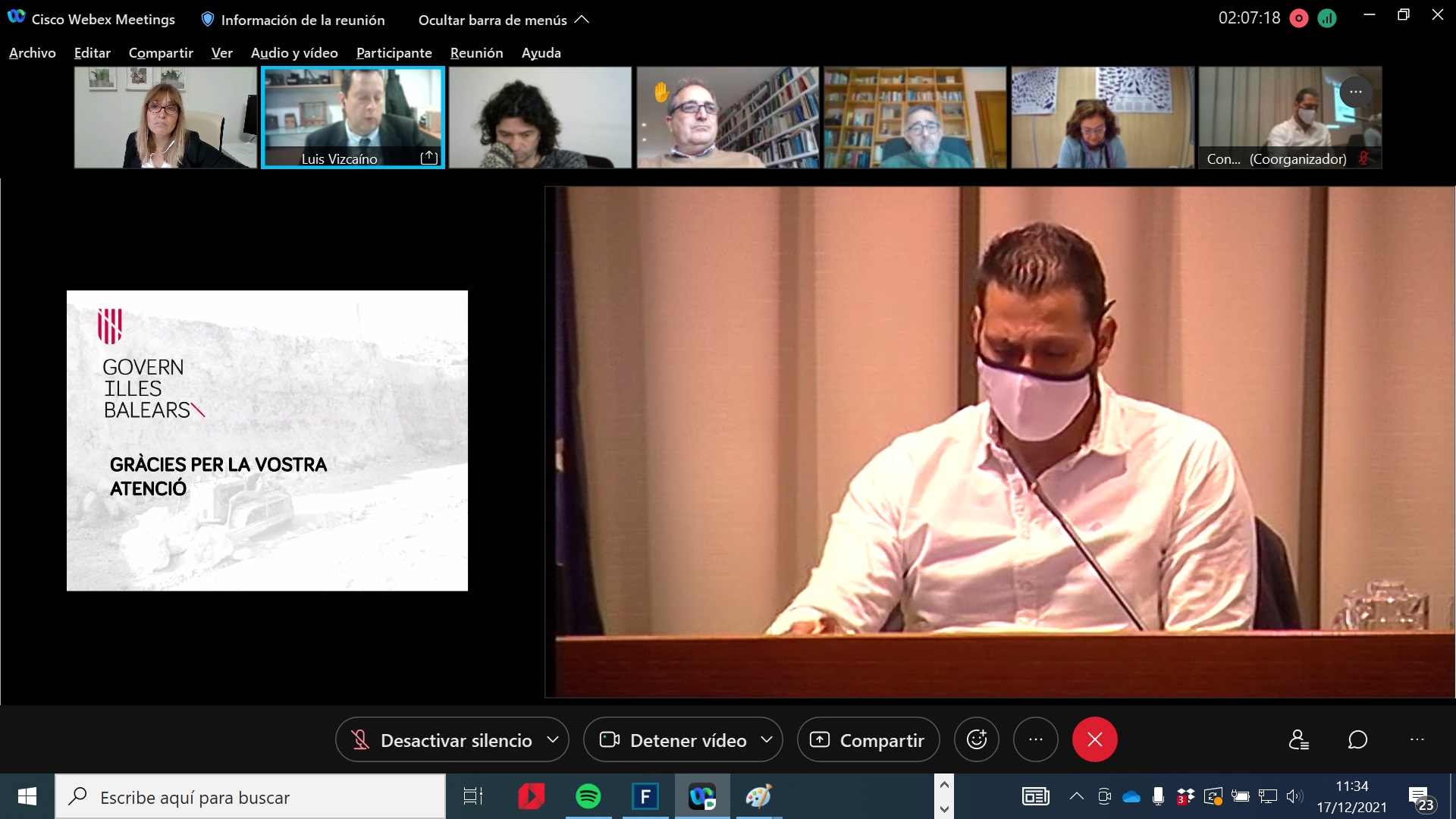Open the Audio y vídeo menu
This screenshot has width=1456, height=819.
pyautogui.click(x=294, y=53)
